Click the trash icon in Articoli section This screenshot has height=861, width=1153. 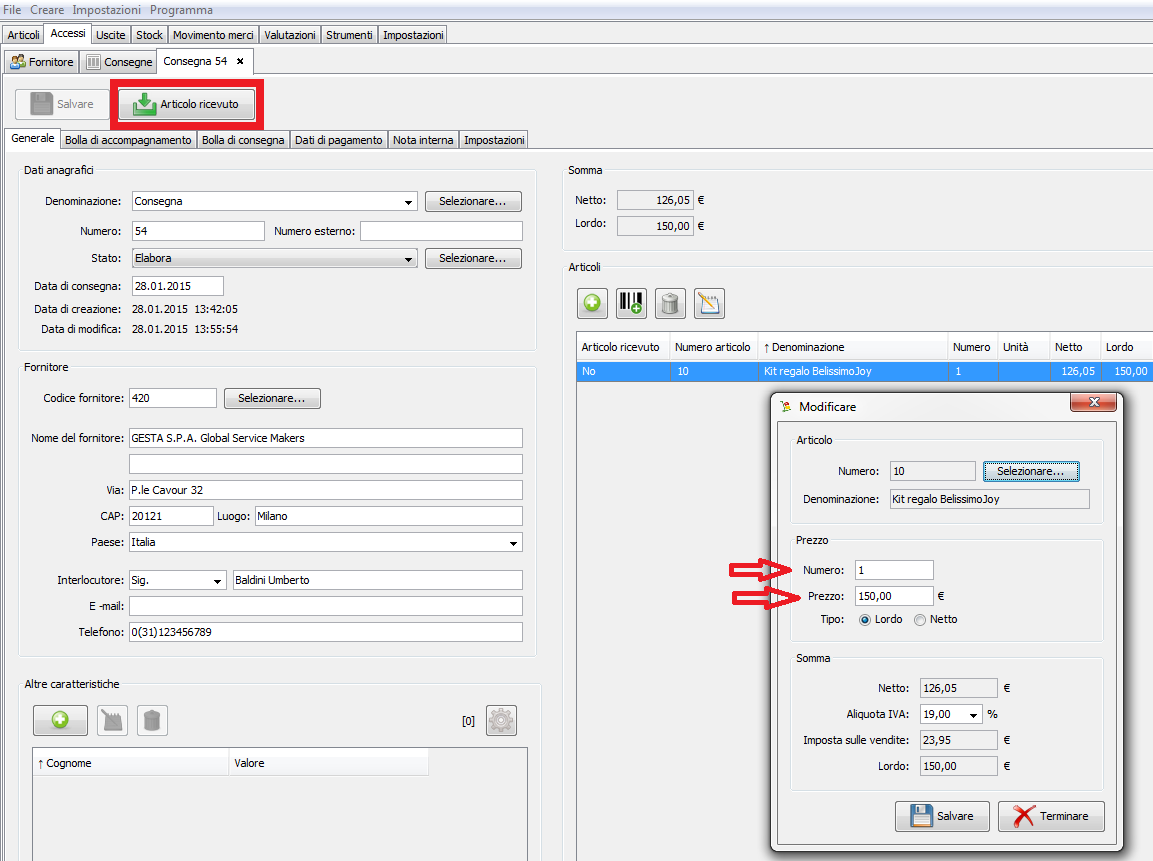click(670, 303)
